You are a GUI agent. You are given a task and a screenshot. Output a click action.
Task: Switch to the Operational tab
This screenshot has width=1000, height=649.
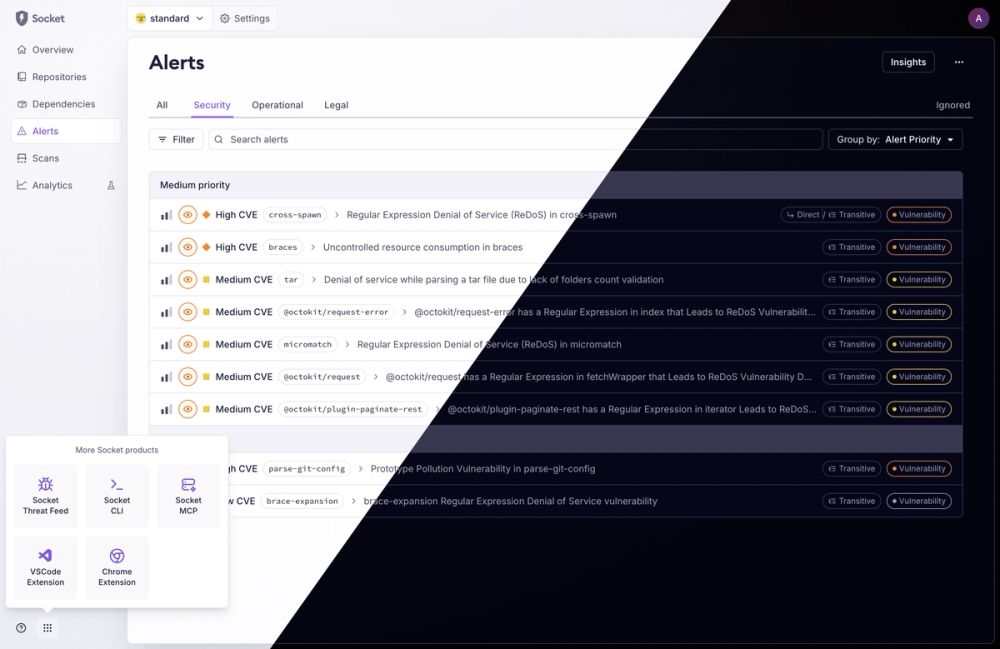tap(277, 105)
